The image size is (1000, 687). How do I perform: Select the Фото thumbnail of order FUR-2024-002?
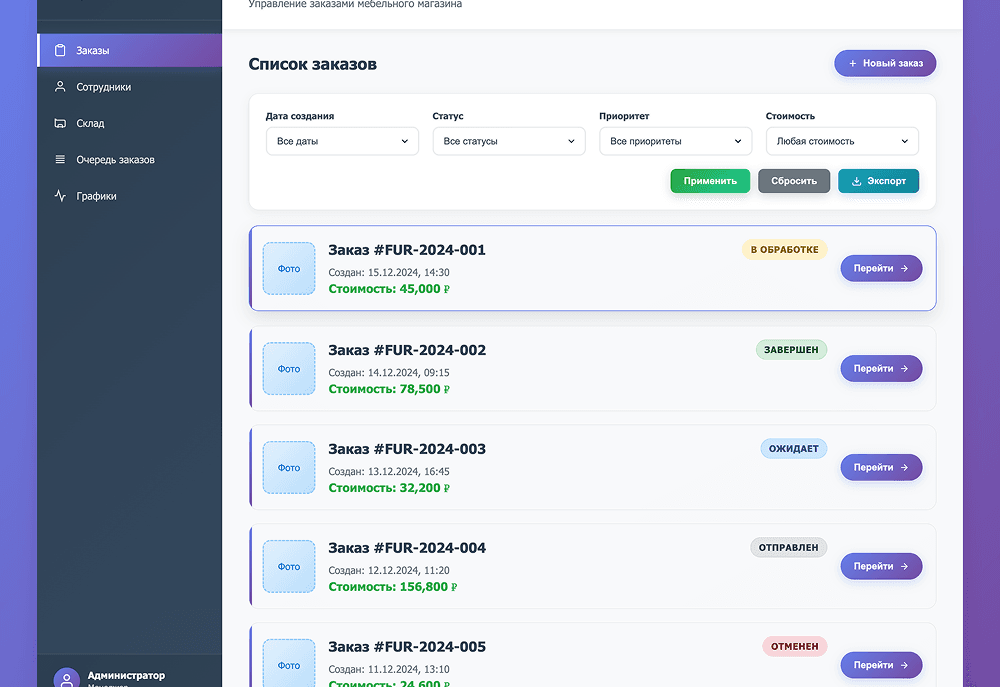coord(289,369)
